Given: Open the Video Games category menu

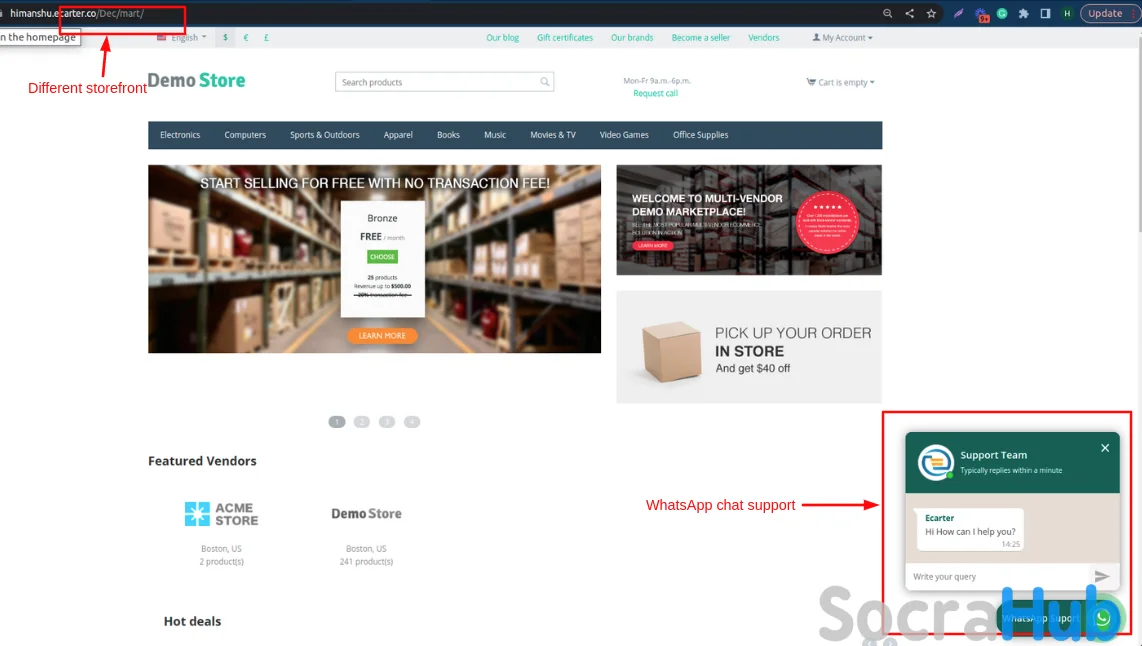Looking at the screenshot, I should pyautogui.click(x=624, y=135).
